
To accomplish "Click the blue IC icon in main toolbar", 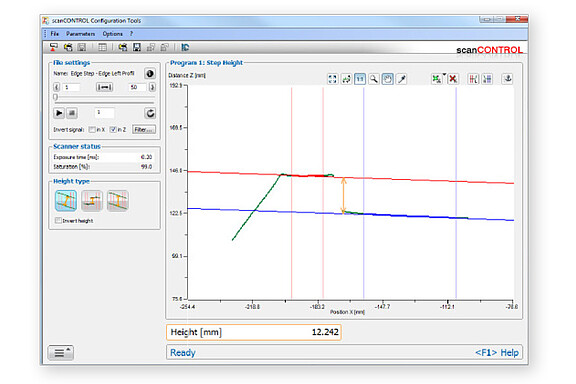I will pyautogui.click(x=185, y=47).
